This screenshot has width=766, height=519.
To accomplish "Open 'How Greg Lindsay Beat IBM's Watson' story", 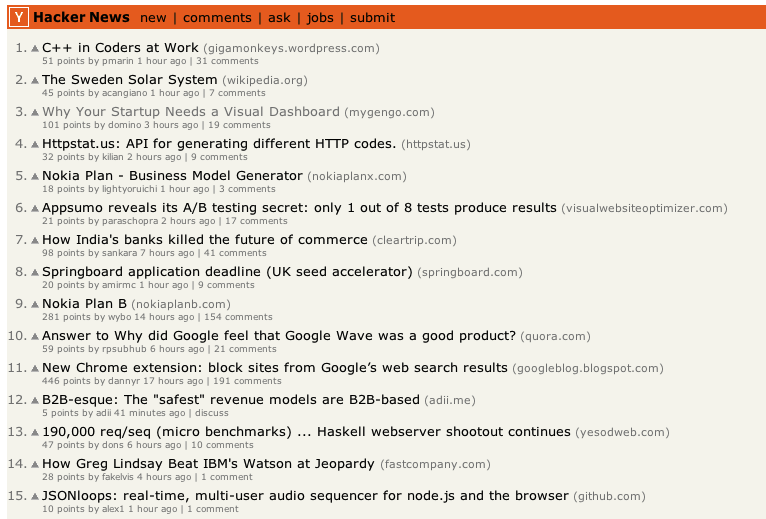I will coord(208,464).
